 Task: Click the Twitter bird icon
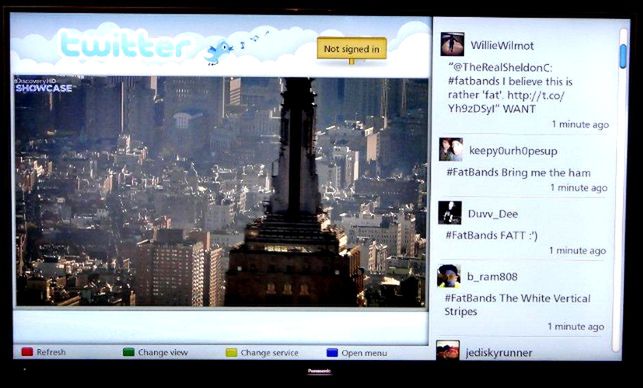(219, 52)
